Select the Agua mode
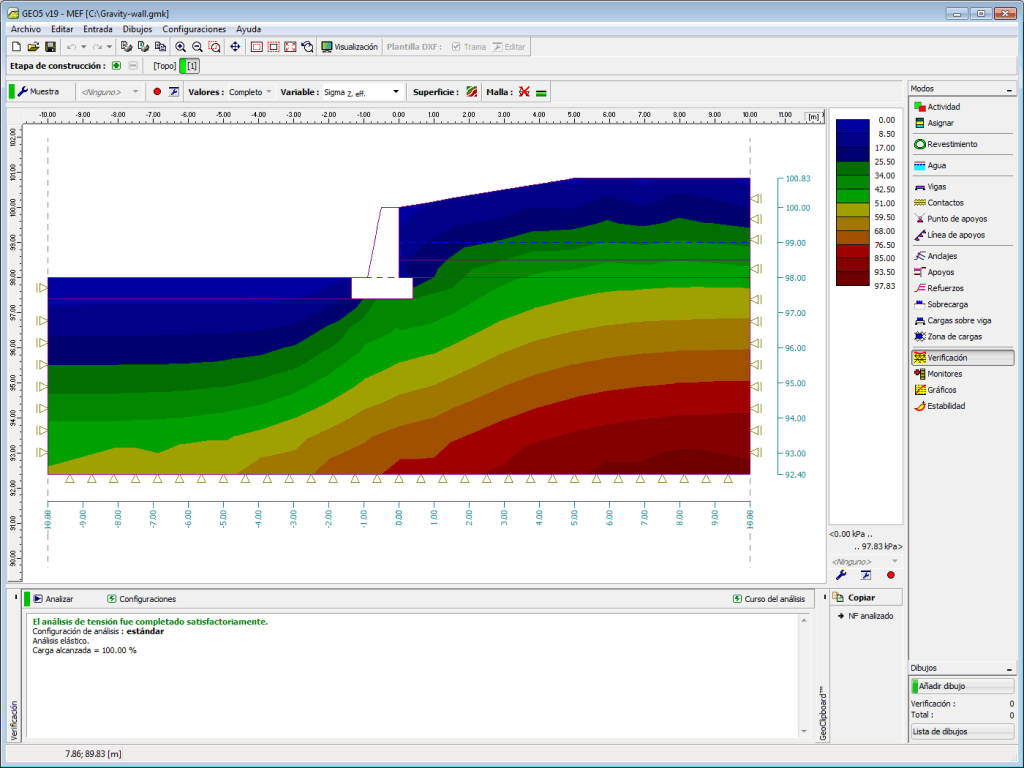Viewport: 1024px width, 768px height. tap(936, 166)
